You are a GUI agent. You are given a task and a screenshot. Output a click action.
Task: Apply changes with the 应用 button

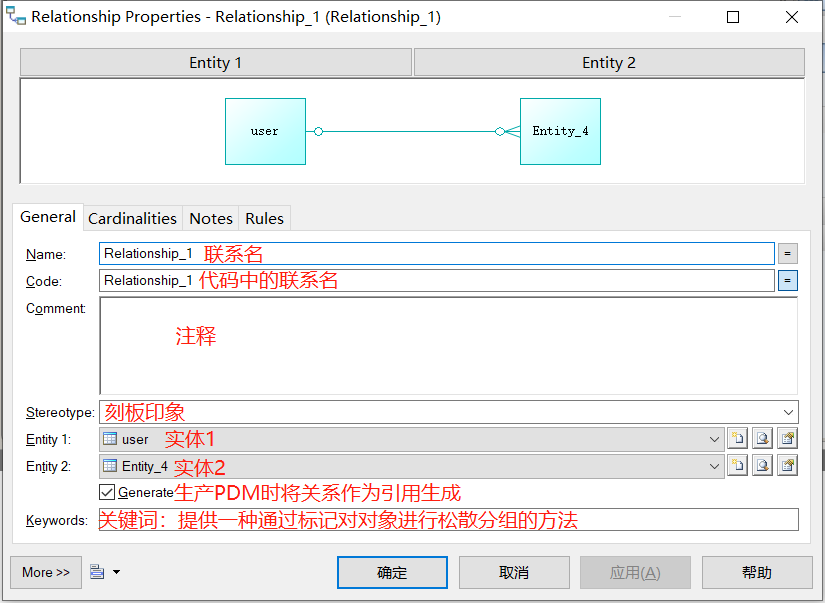(x=635, y=572)
